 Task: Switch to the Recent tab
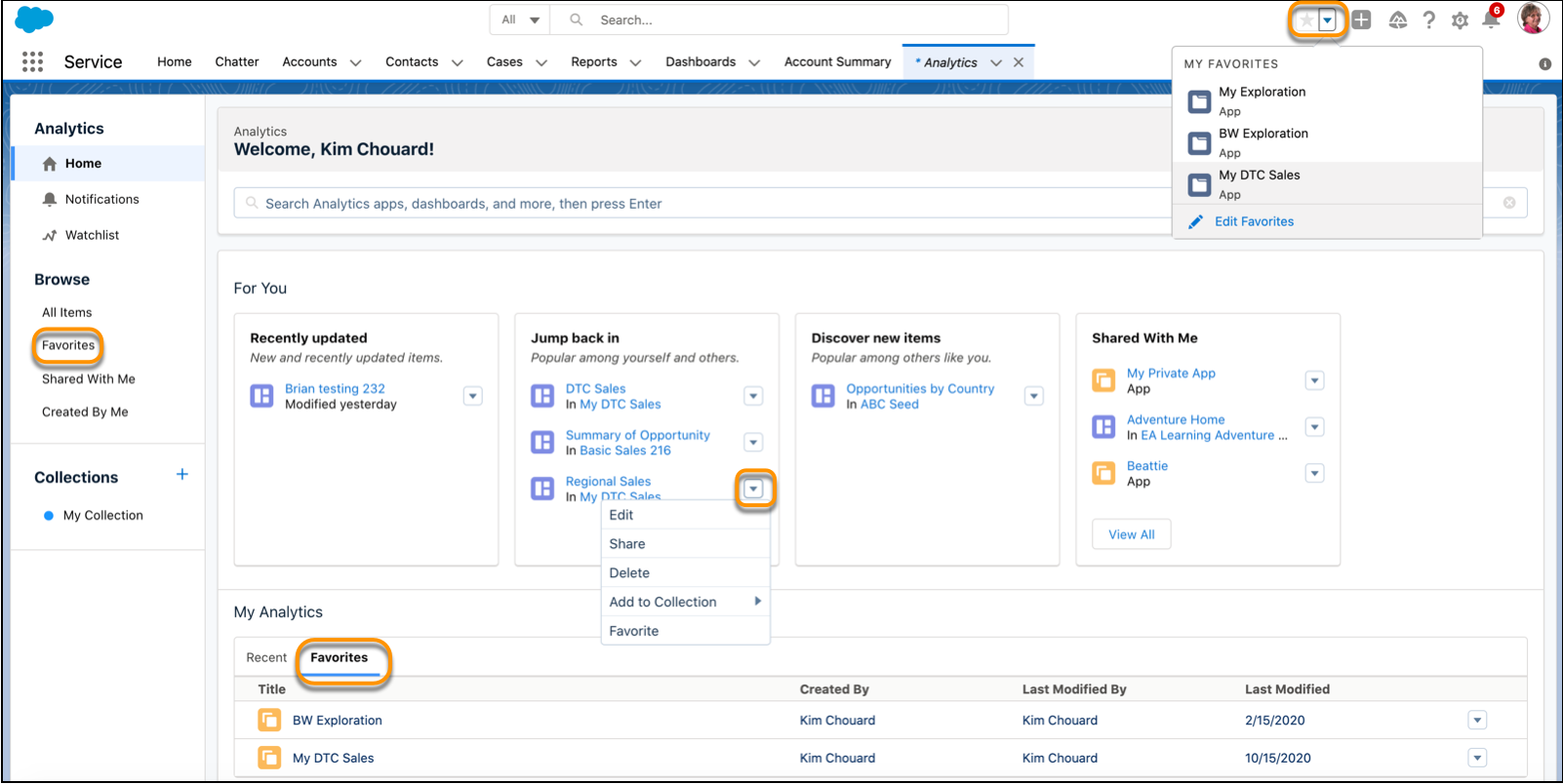coord(266,658)
